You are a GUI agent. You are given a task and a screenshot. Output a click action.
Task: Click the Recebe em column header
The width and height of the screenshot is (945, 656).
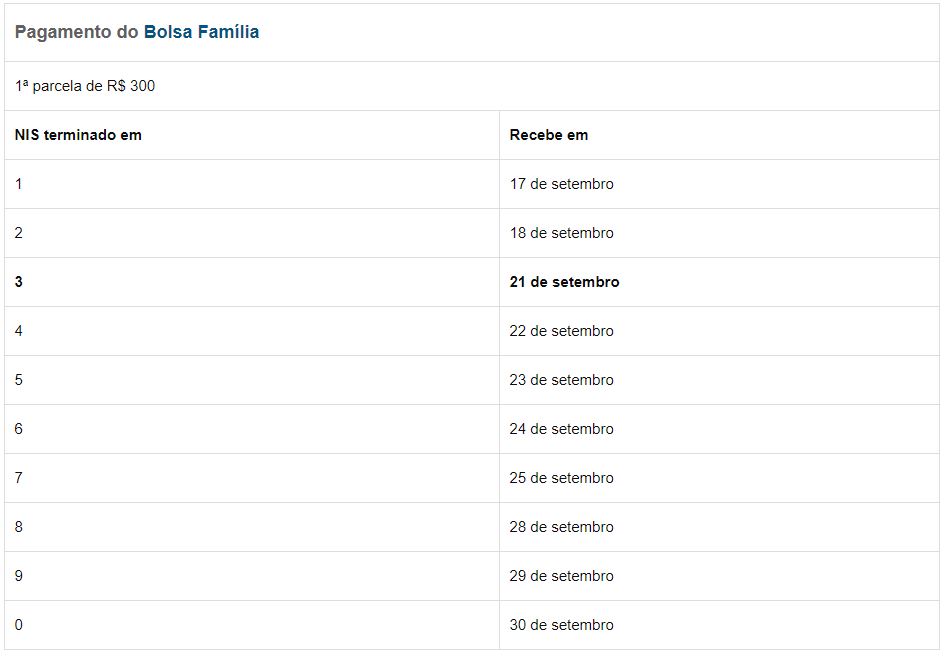click(720, 135)
